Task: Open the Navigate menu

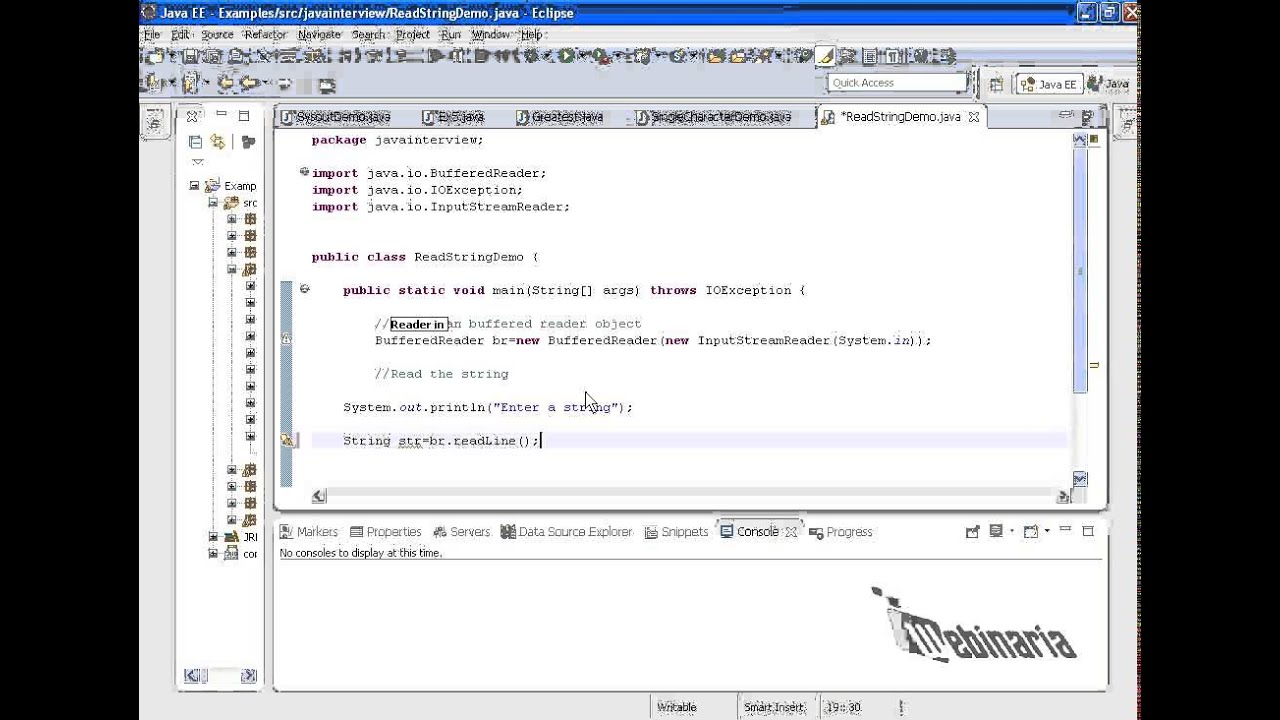Action: (319, 34)
